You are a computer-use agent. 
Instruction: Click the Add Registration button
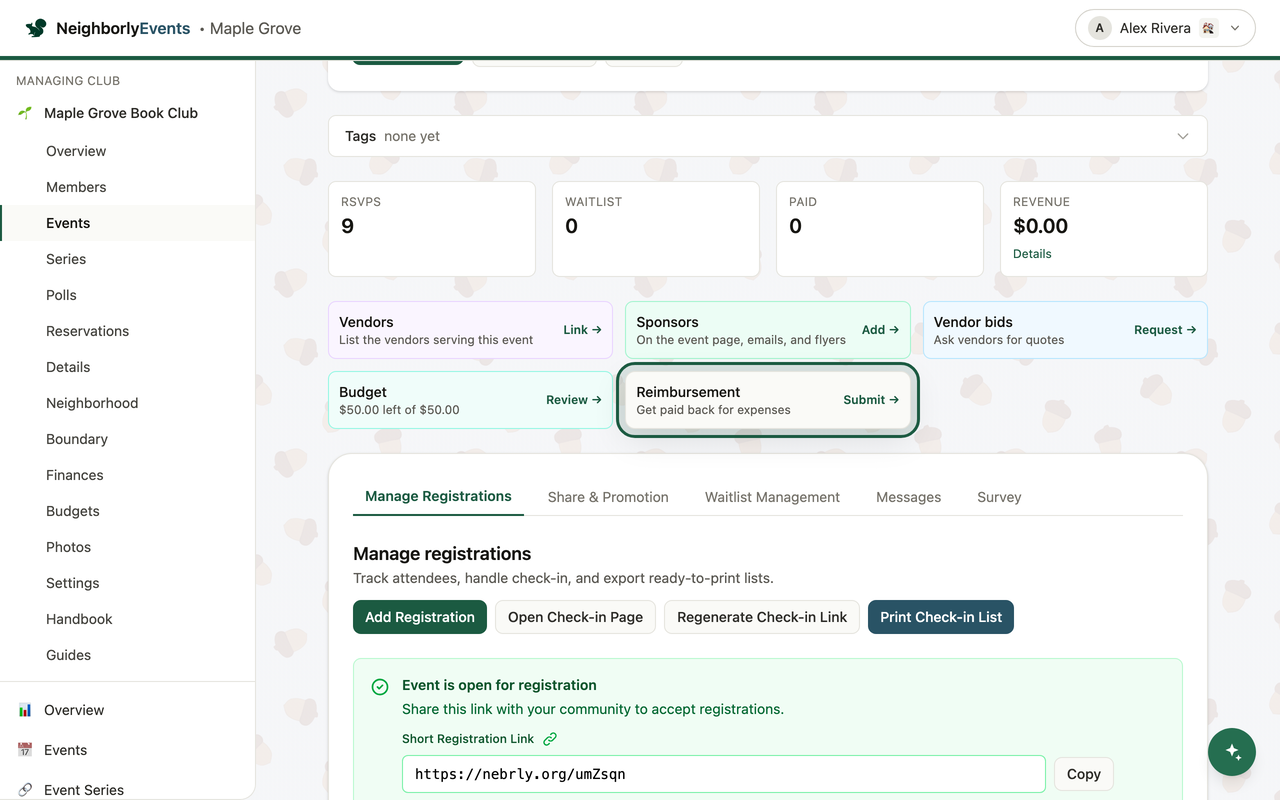420,617
